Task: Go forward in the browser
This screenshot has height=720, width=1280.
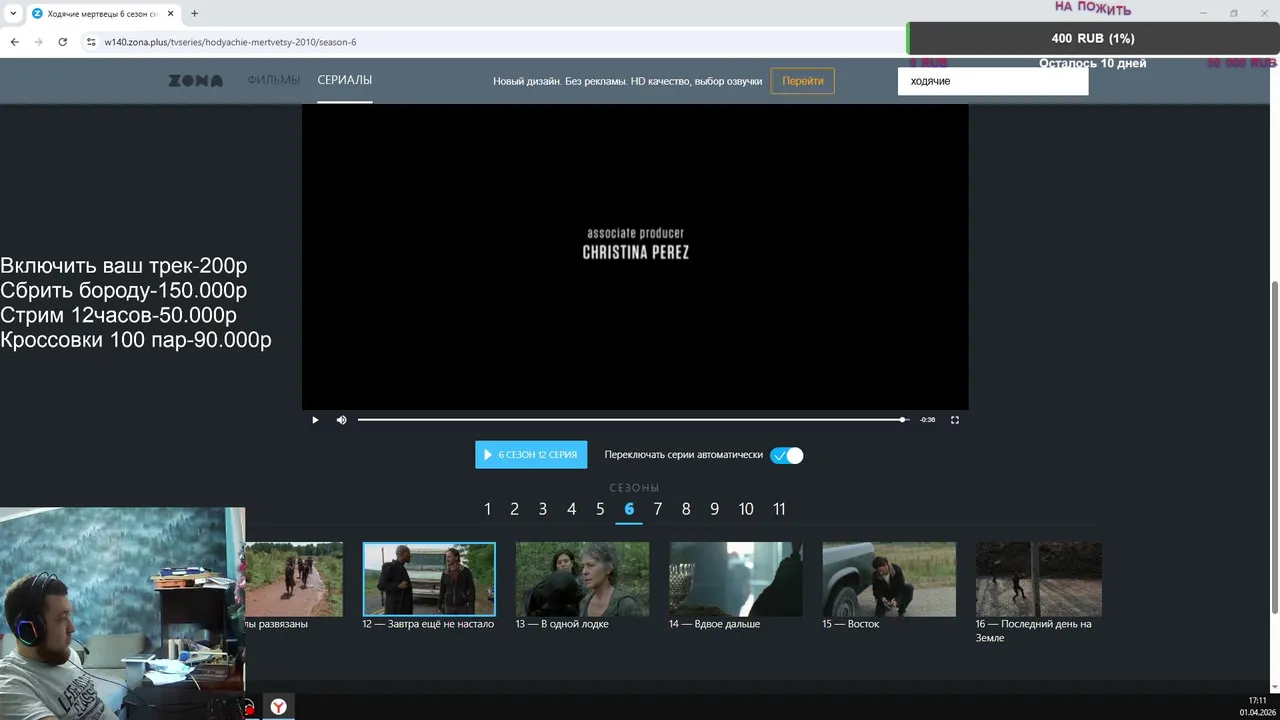Action: (x=39, y=42)
